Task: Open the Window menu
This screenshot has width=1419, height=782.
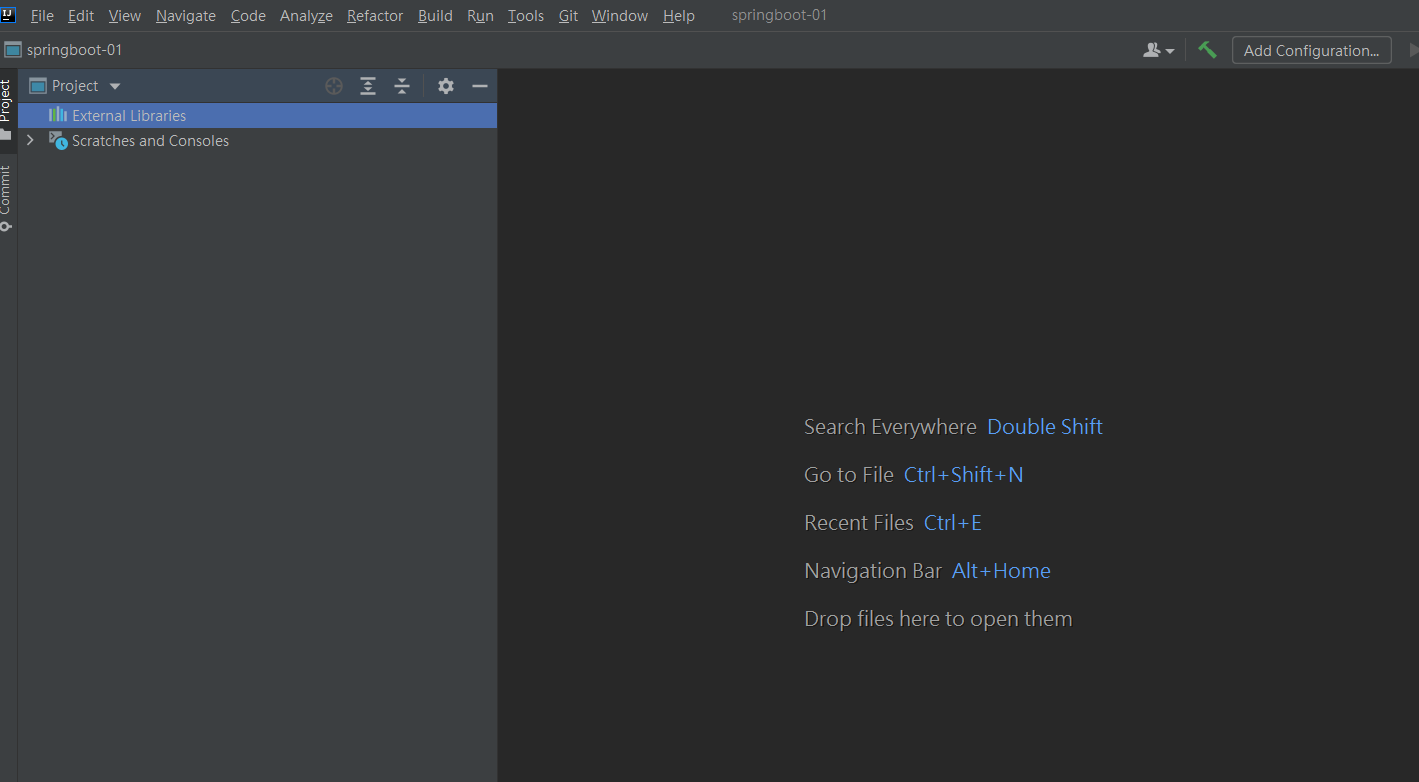Action: point(620,16)
